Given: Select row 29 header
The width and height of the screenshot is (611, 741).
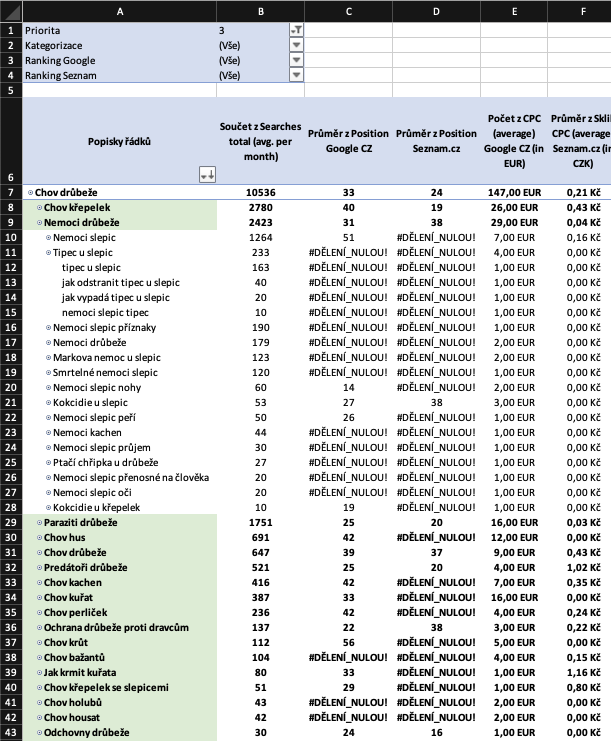Looking at the screenshot, I should click(11, 523).
